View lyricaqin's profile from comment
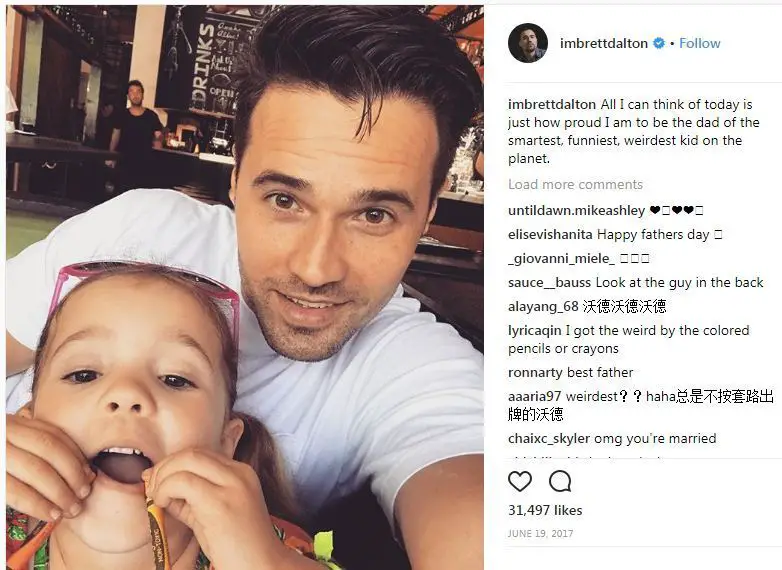 coord(535,330)
